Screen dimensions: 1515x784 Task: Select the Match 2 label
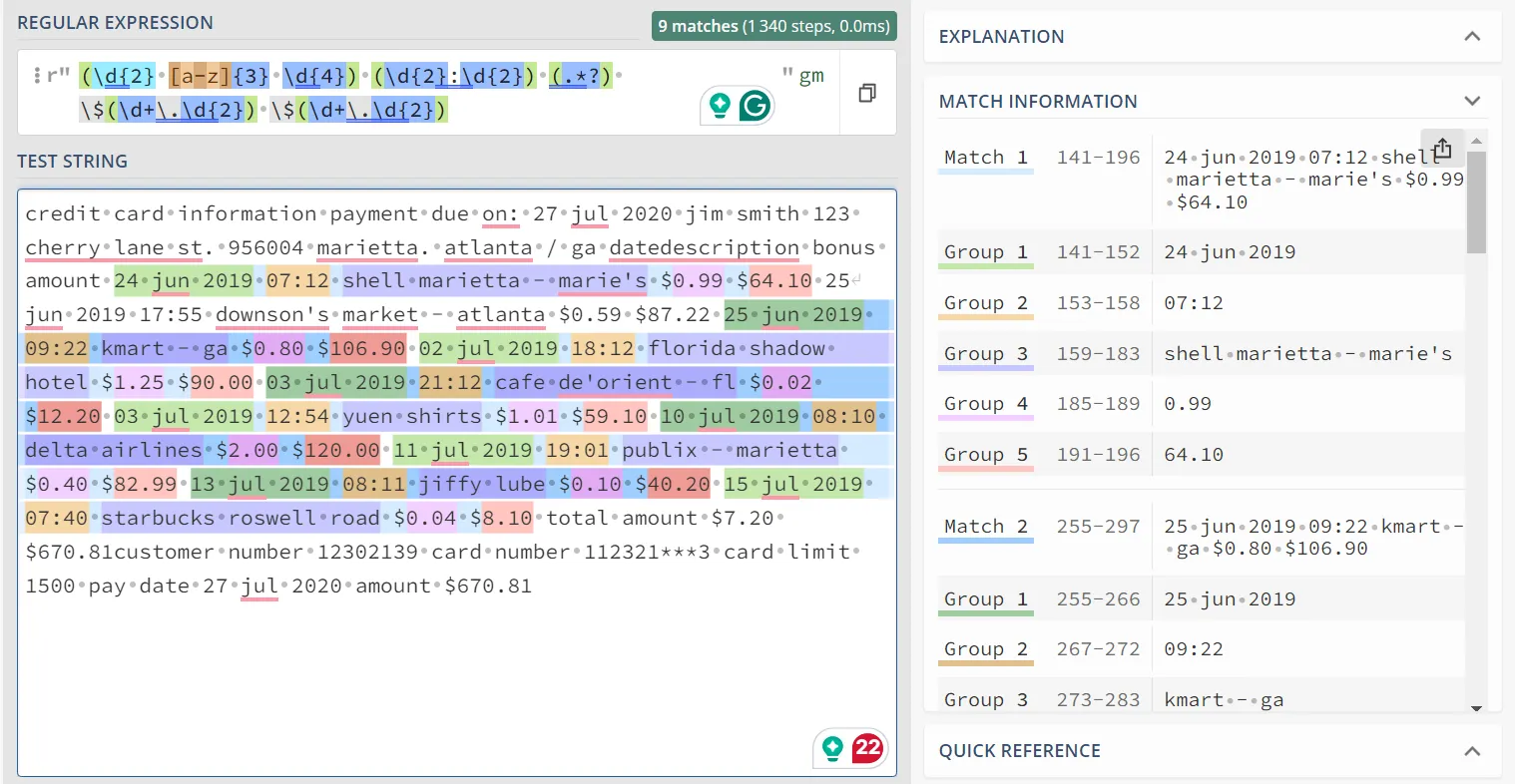pyautogui.click(x=986, y=527)
